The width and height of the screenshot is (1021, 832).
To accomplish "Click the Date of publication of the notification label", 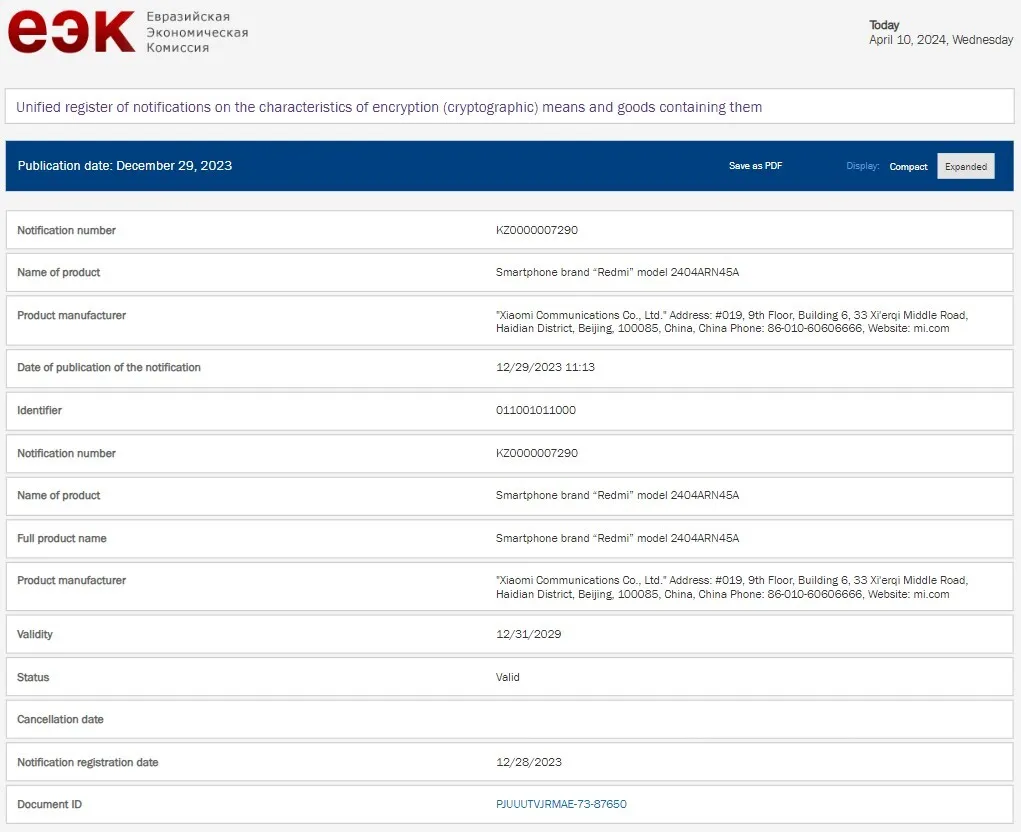I will 109,367.
